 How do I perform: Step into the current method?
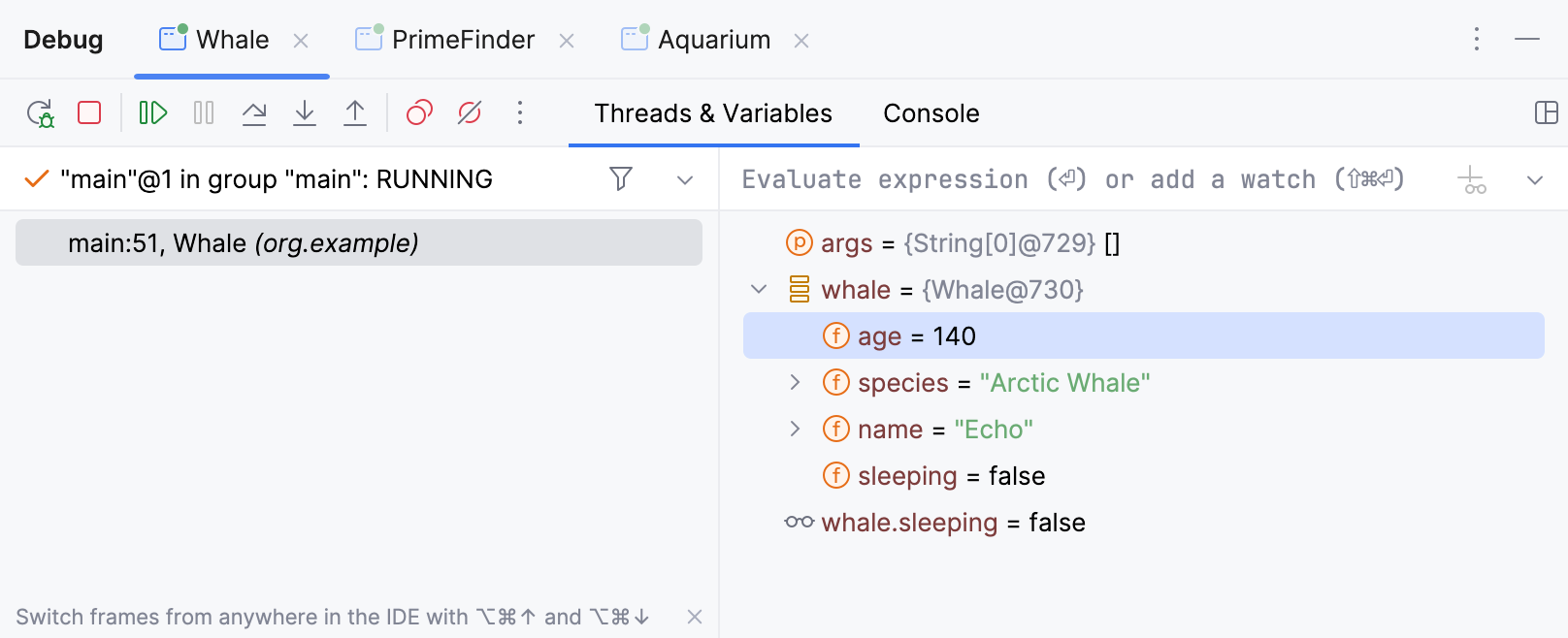click(x=305, y=113)
